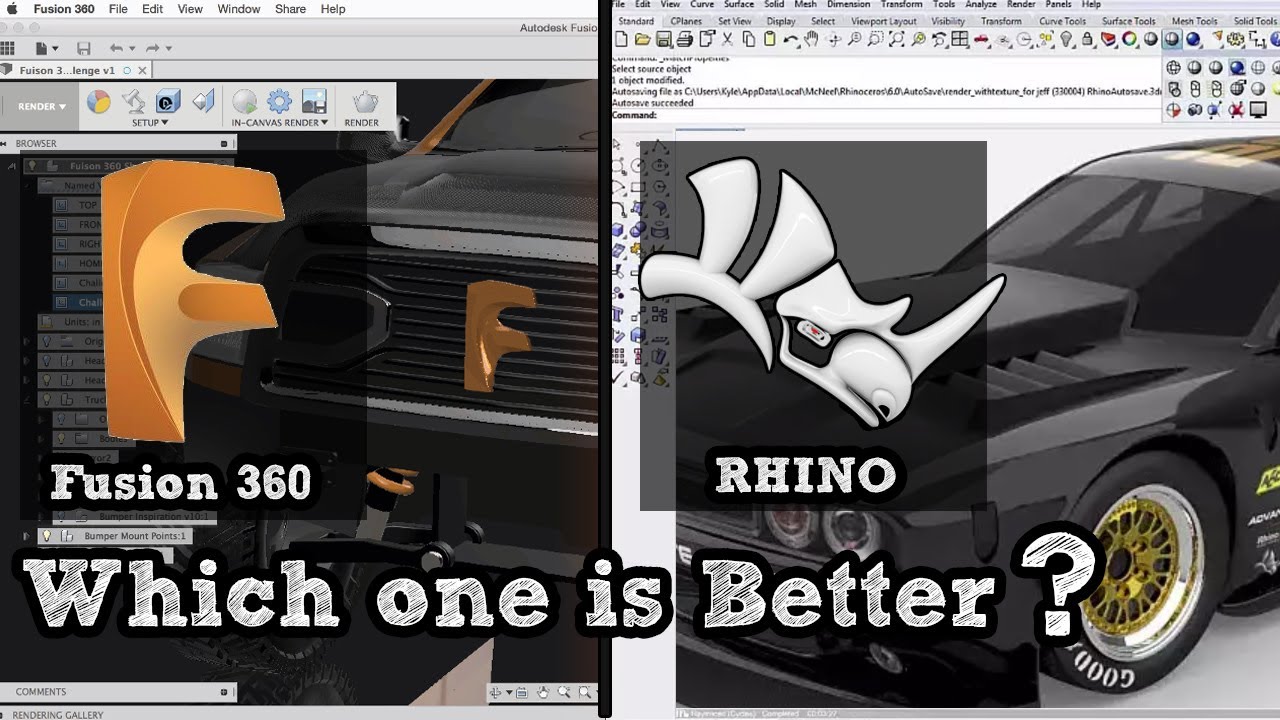
Task: Select the Texture Map Controls icon
Action: pyautogui.click(x=203, y=101)
